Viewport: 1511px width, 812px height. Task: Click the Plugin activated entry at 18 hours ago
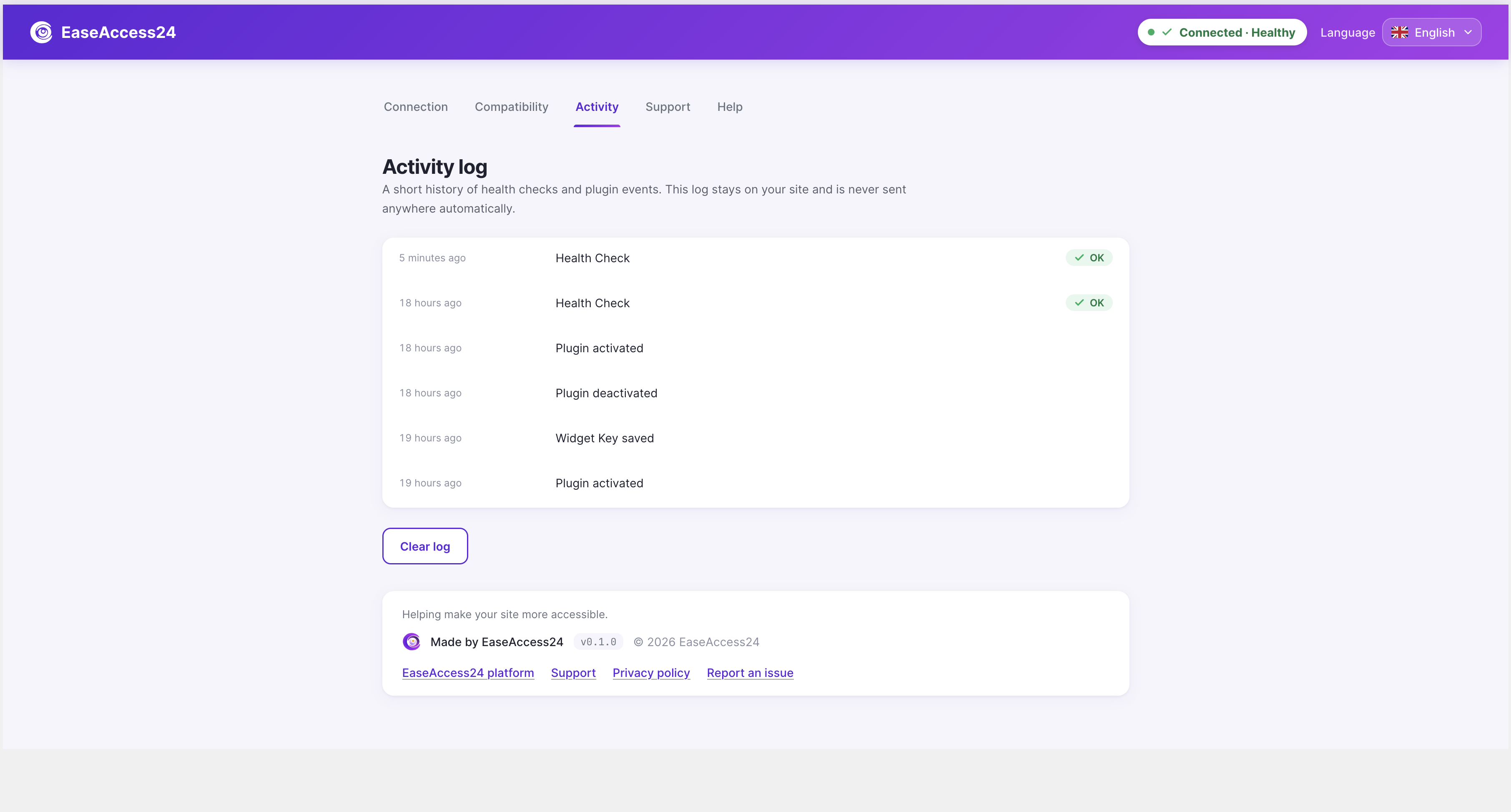600,348
